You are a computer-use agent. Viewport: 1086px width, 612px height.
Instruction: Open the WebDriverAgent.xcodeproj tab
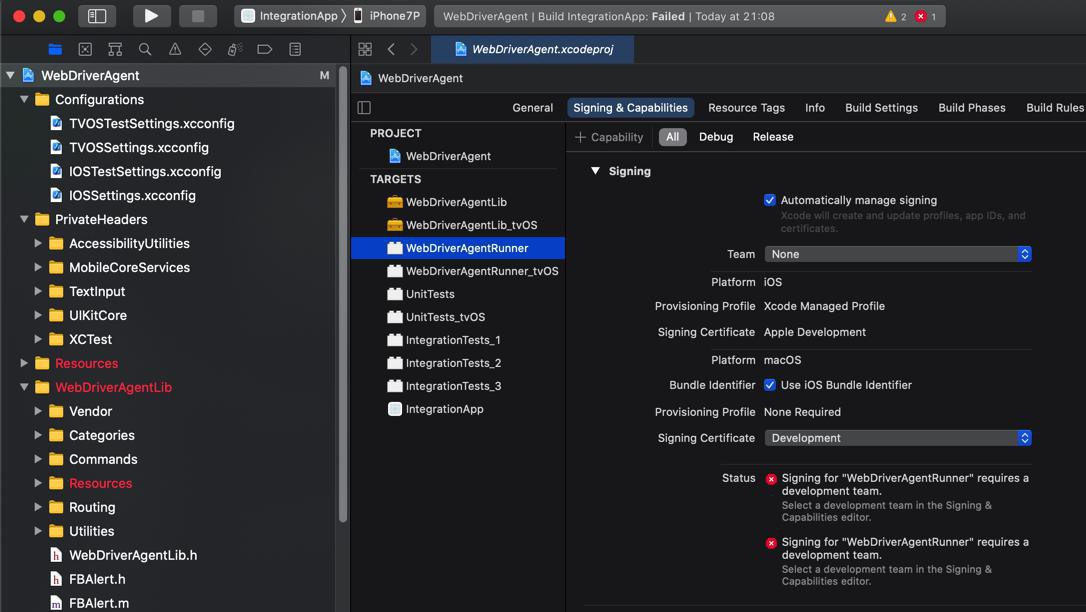click(x=533, y=49)
